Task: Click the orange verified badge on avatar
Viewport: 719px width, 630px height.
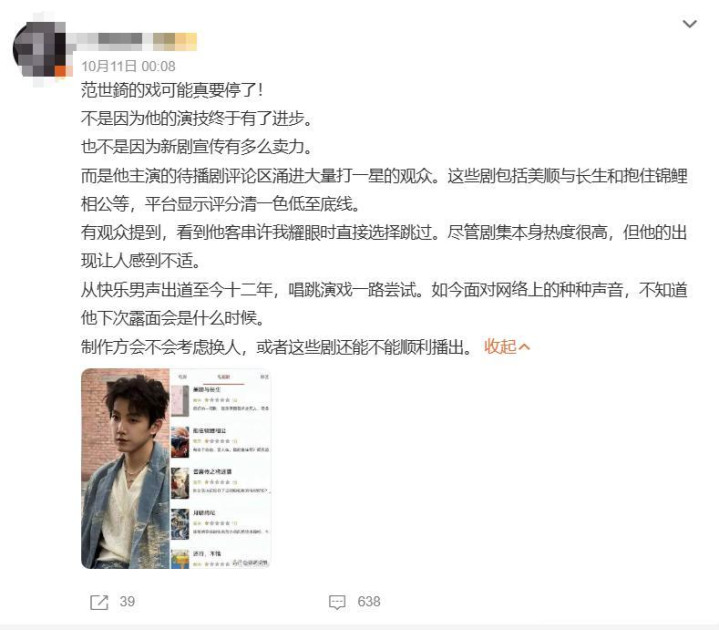Action: [x=61, y=71]
